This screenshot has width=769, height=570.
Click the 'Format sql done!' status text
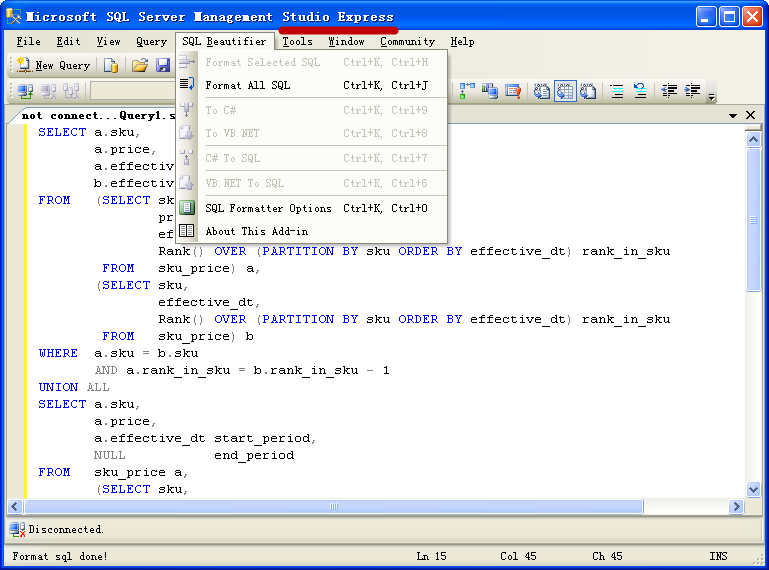tap(60, 556)
